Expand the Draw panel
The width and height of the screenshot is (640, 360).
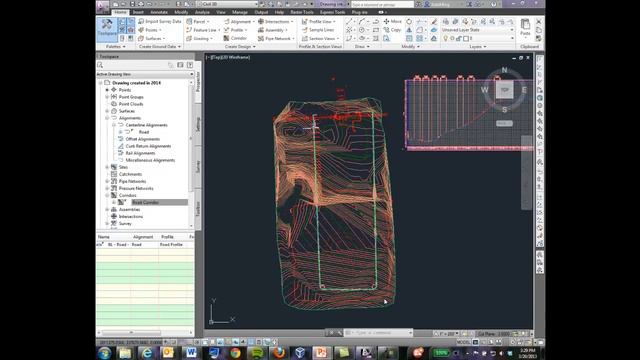(x=362, y=47)
